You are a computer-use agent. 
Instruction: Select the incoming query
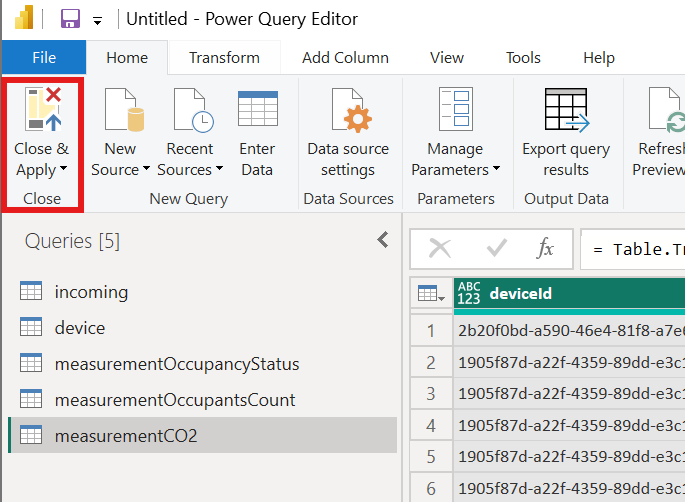pyautogui.click(x=91, y=292)
